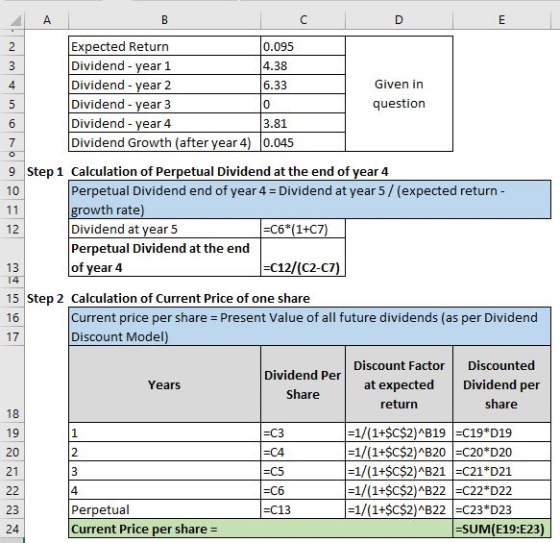
Task: Select the cell containing 3.81
Action: [x=303, y=123]
